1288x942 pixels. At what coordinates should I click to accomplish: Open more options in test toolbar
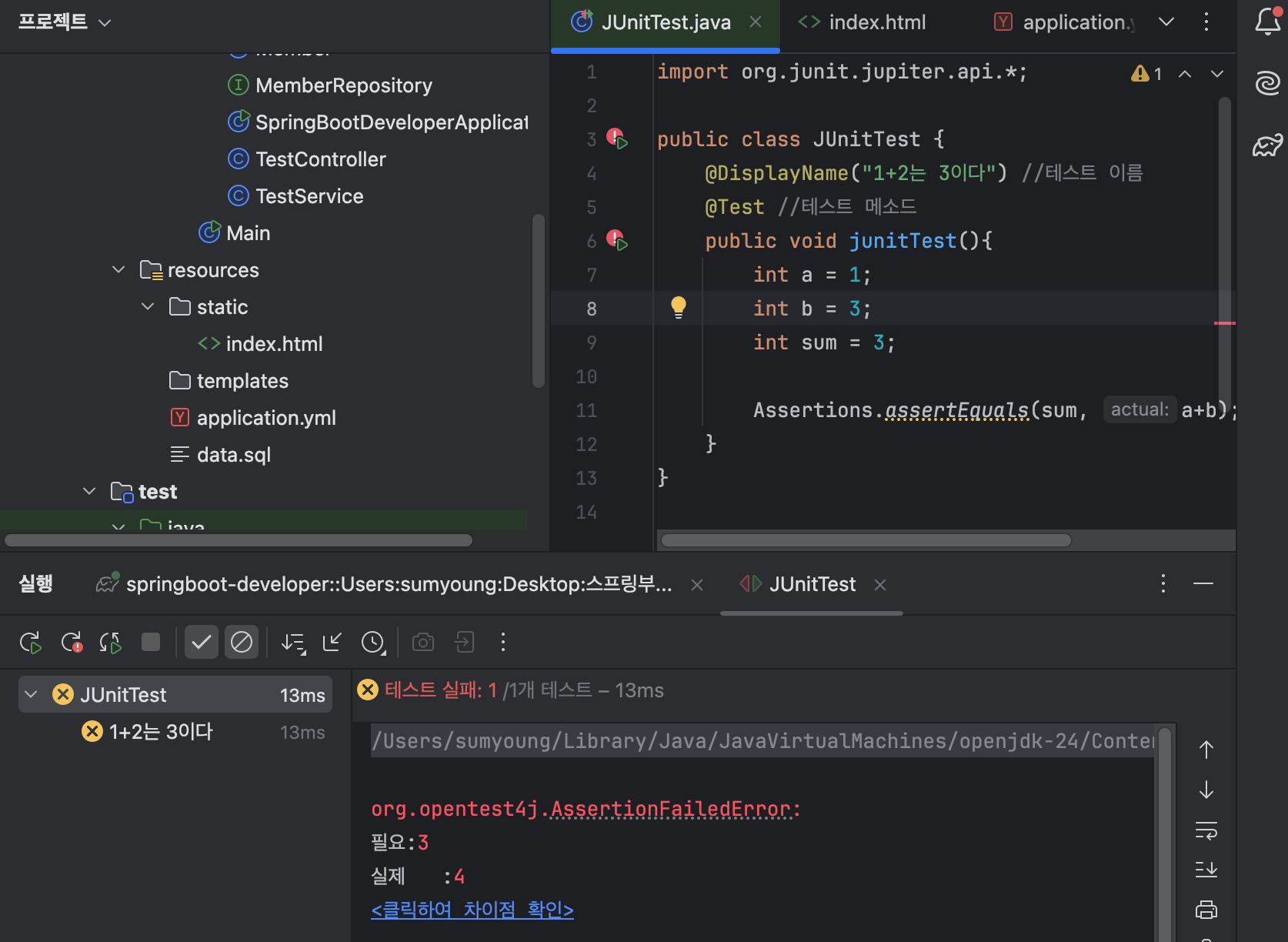(x=503, y=642)
